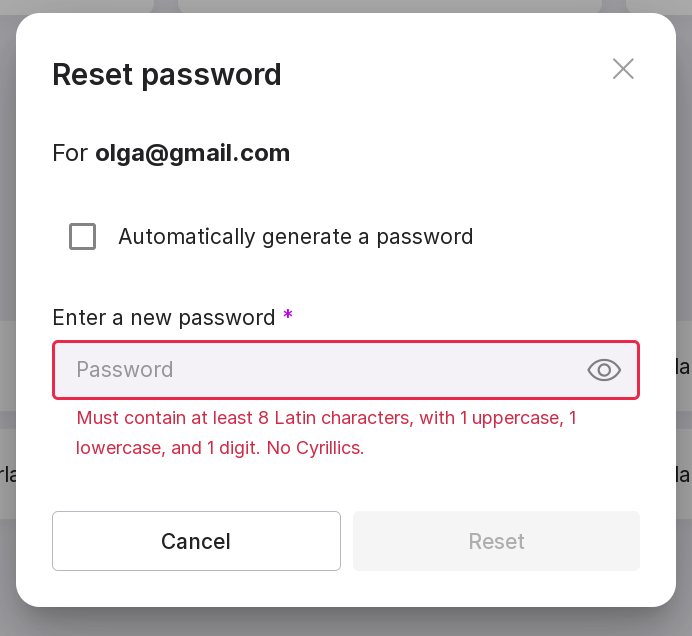Click the purple required-field asterisk
This screenshot has width=692, height=636.
pyautogui.click(x=288, y=317)
